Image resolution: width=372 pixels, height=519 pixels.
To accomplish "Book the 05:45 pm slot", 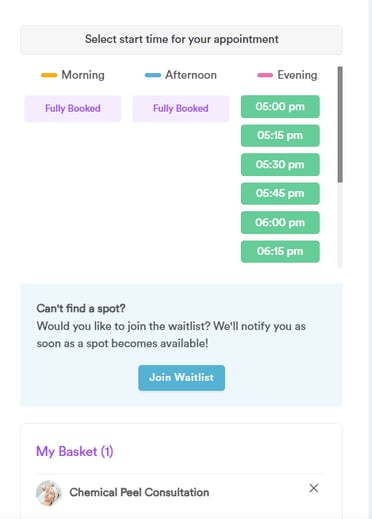I will click(280, 193).
